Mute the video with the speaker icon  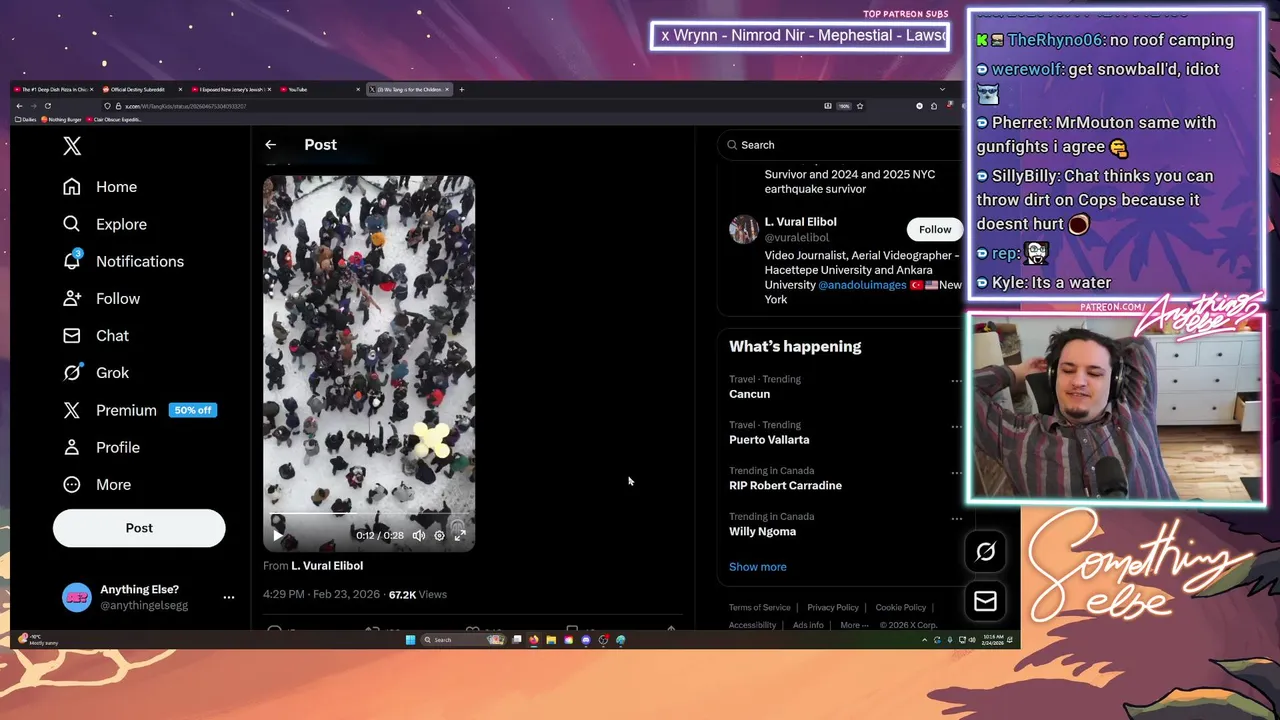[419, 535]
